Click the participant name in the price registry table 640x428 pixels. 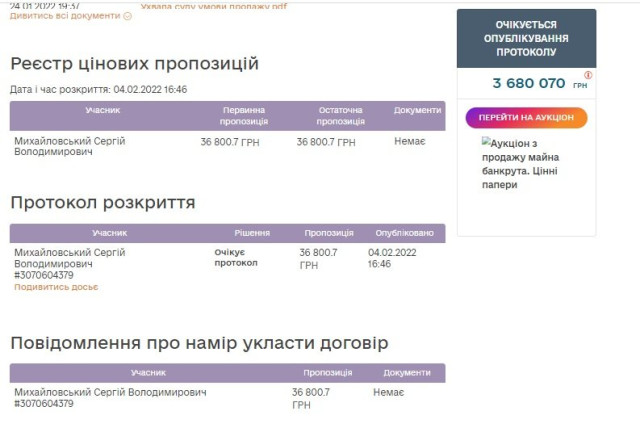coord(69,147)
